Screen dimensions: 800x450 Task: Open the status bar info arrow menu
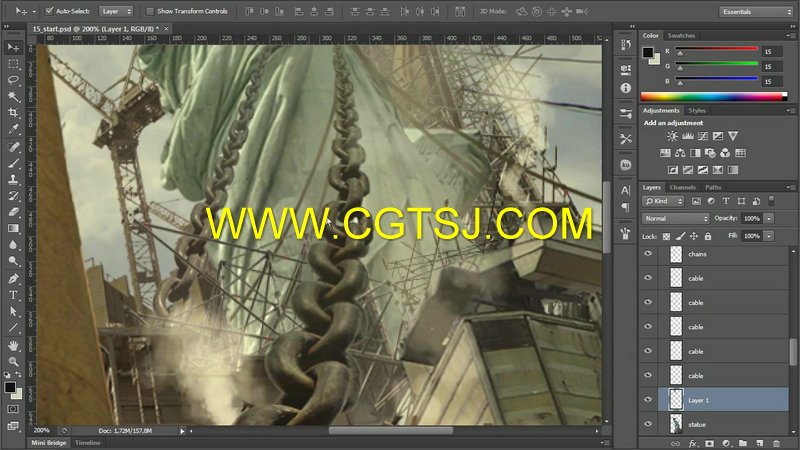(x=182, y=431)
